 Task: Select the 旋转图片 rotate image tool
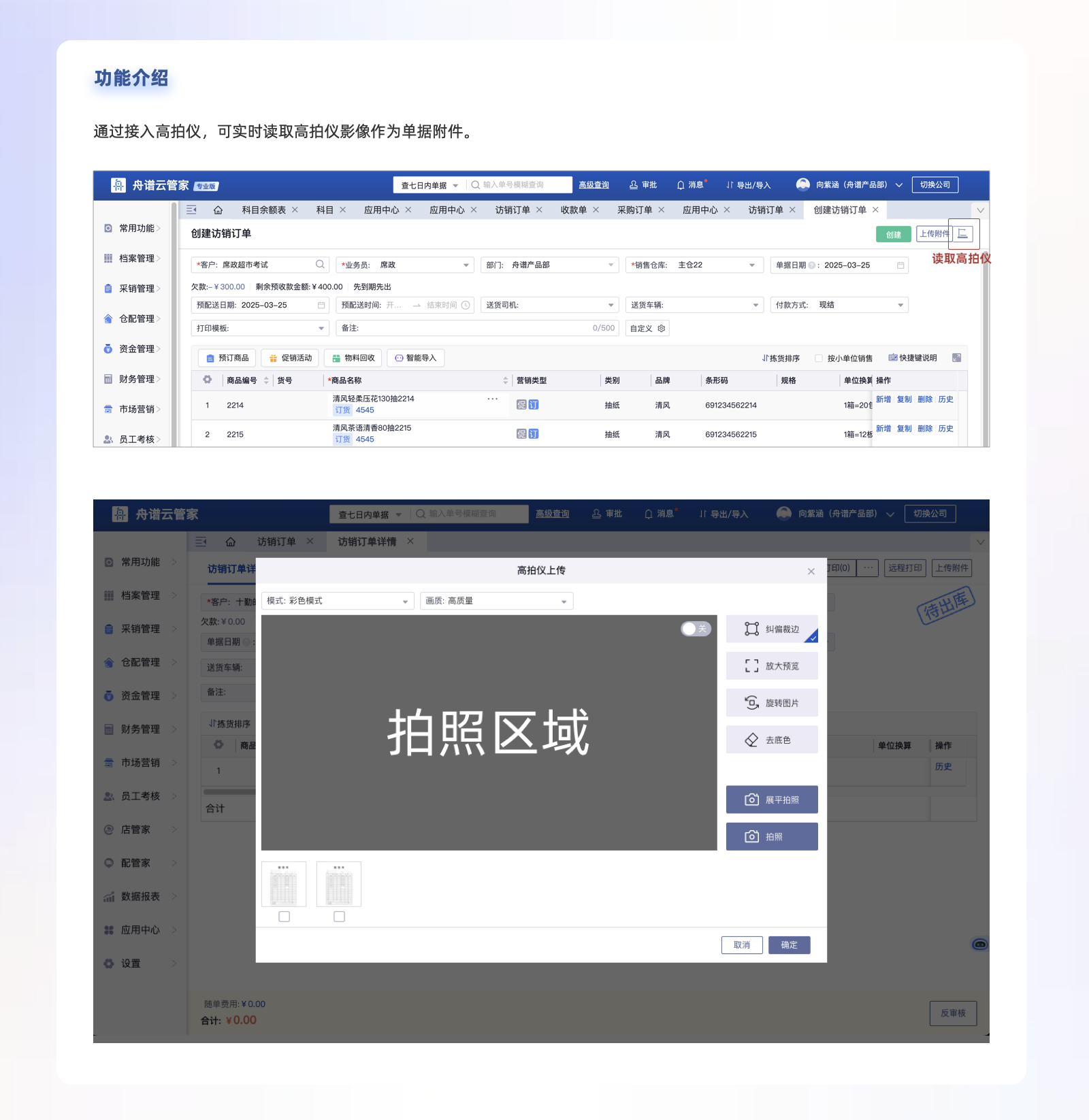pyautogui.click(x=772, y=702)
